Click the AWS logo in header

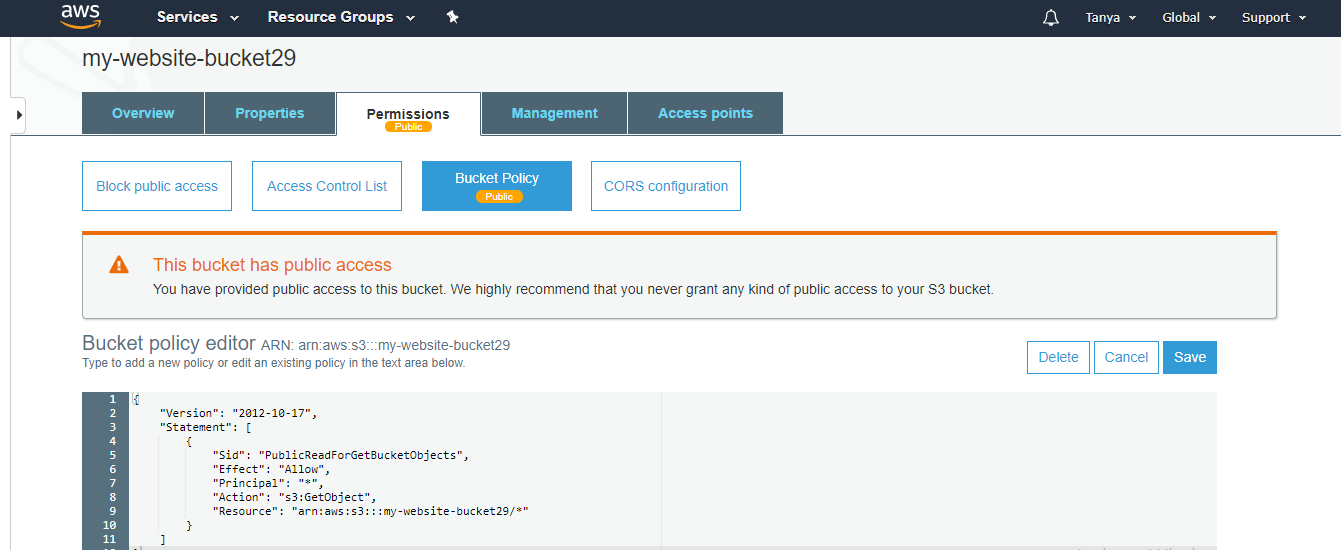pyautogui.click(x=80, y=17)
